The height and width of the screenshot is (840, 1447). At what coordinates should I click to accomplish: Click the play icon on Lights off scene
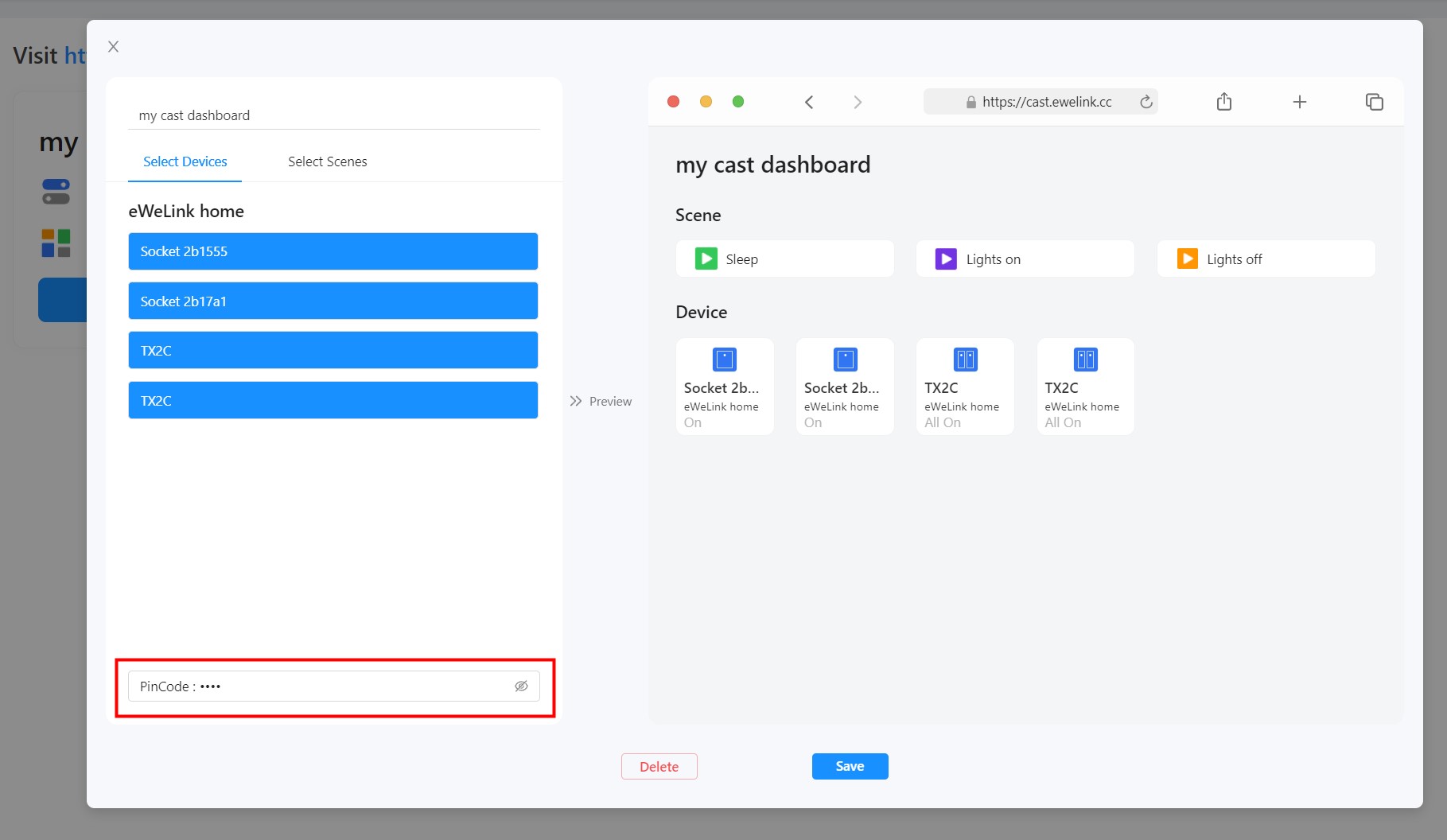click(1186, 259)
